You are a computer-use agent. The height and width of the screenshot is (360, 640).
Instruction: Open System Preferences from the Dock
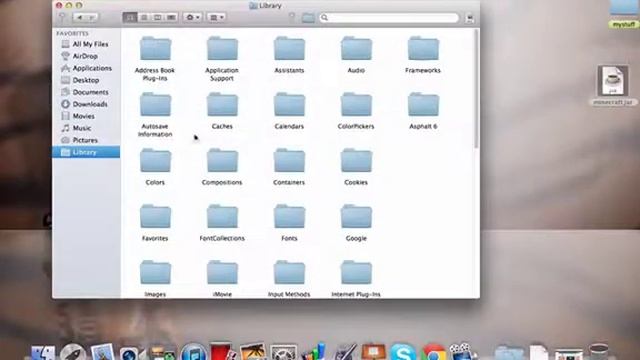(283, 353)
